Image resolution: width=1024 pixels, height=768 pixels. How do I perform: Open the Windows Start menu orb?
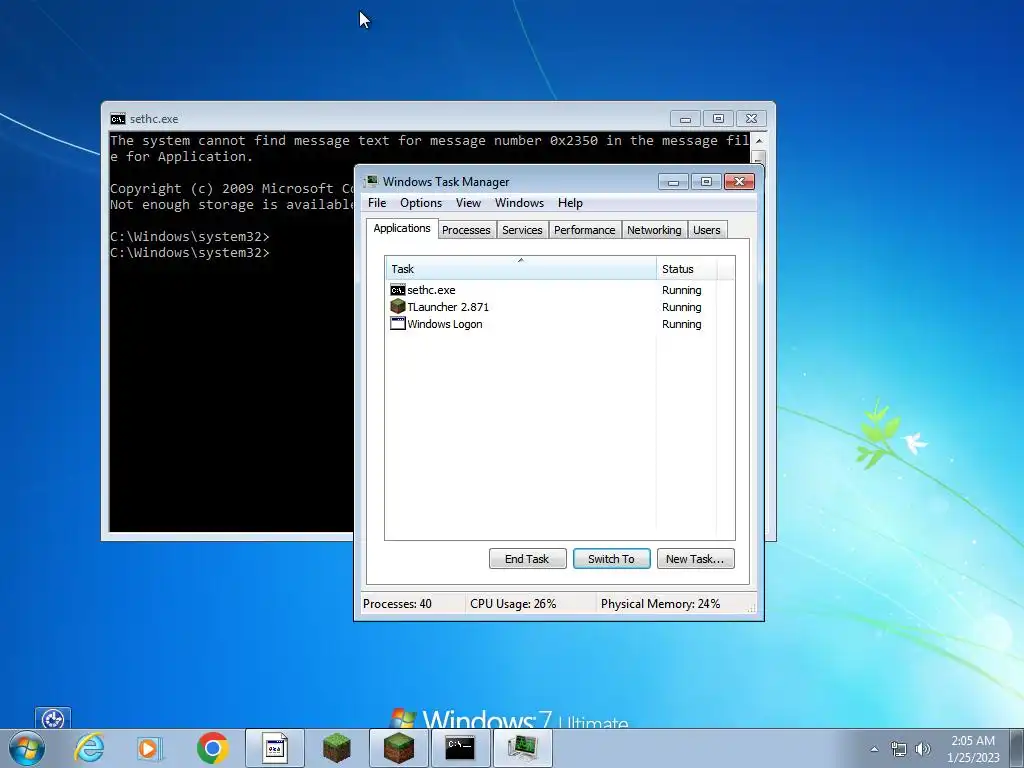[x=27, y=748]
